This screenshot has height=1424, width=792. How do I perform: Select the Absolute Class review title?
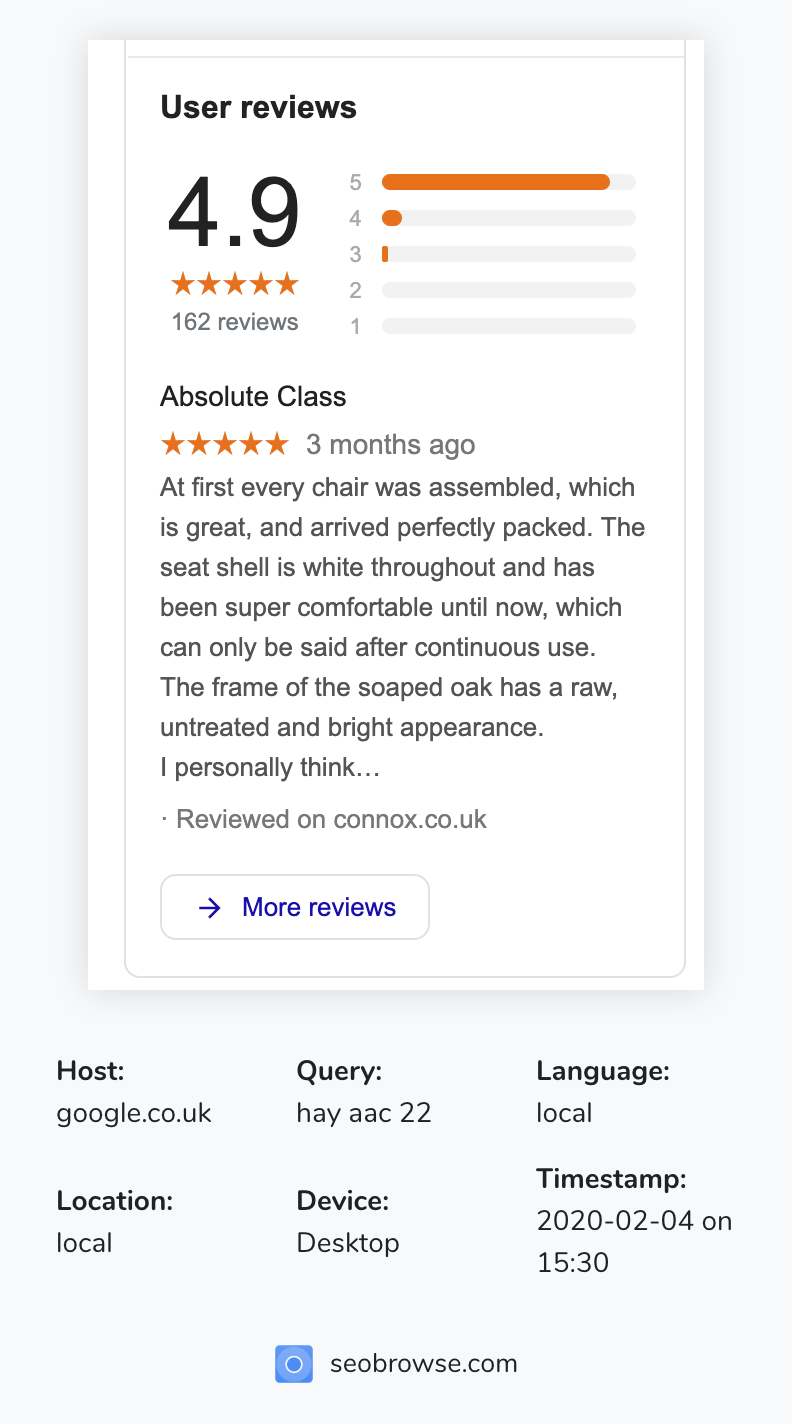click(252, 396)
